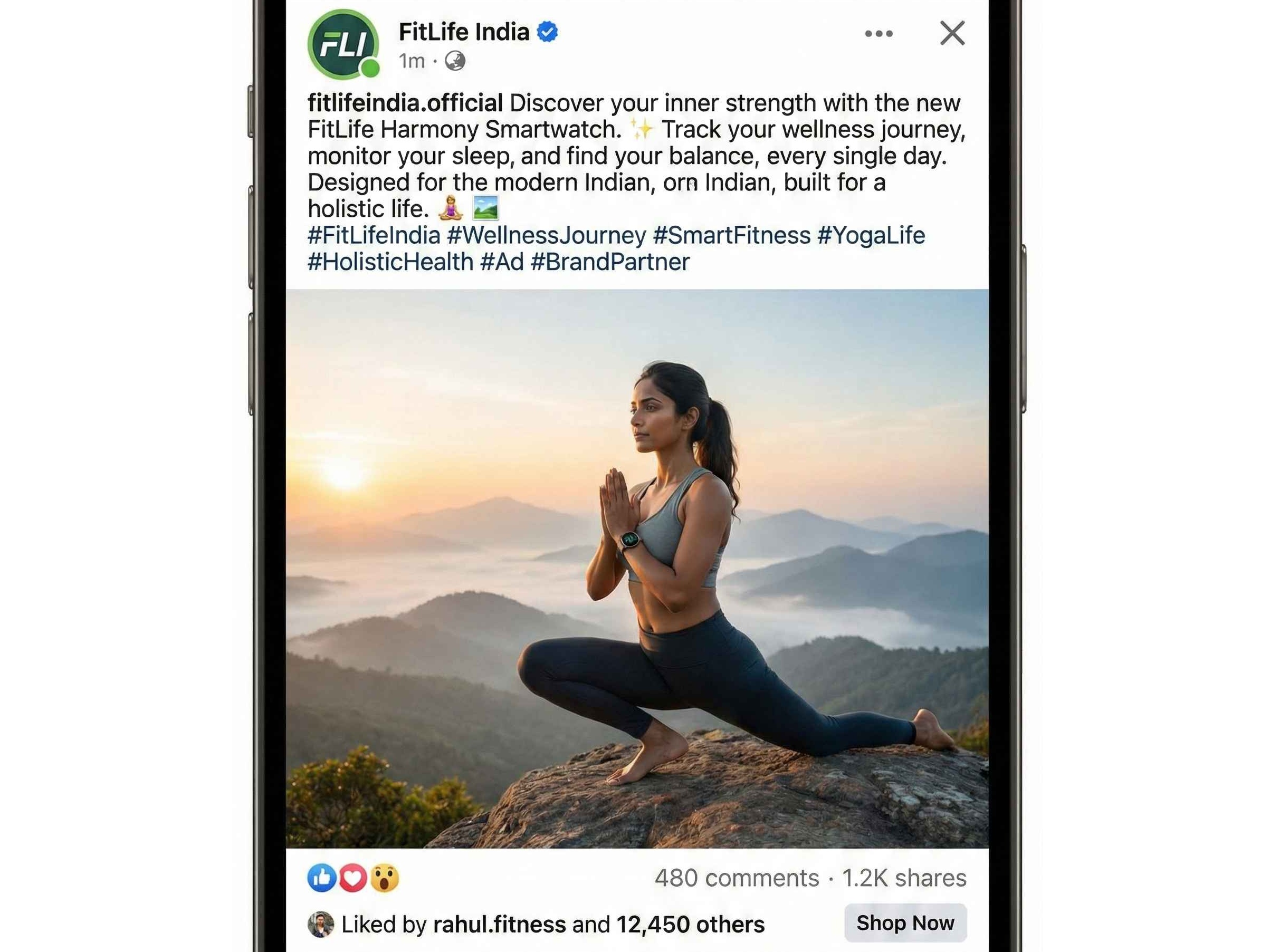Click the green online status dot
The image size is (1270, 952).
[x=370, y=68]
